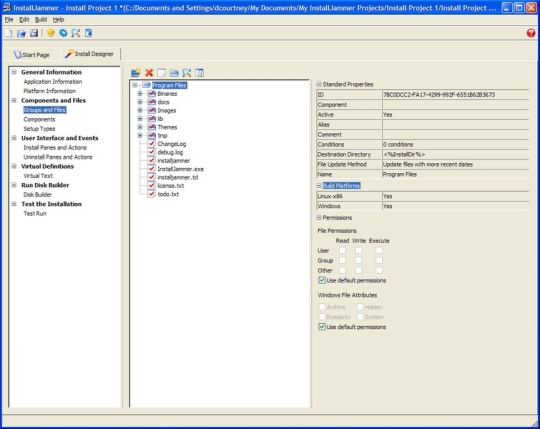Image resolution: width=540 pixels, height=429 pixels.
Task: Toggle Use default permissions under Windows File Attributes
Action: (x=322, y=327)
